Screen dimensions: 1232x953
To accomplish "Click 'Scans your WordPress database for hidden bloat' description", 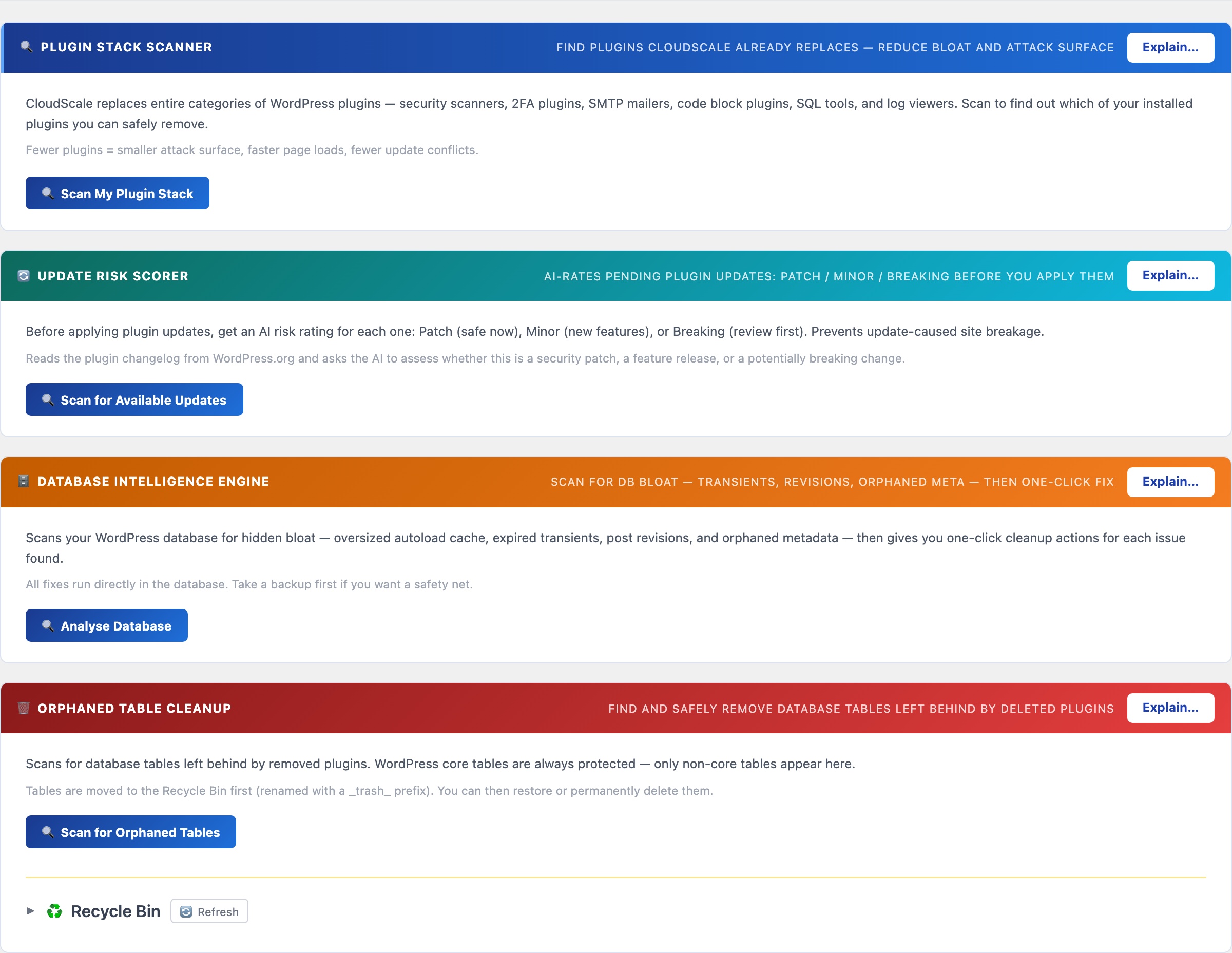I will [606, 548].
